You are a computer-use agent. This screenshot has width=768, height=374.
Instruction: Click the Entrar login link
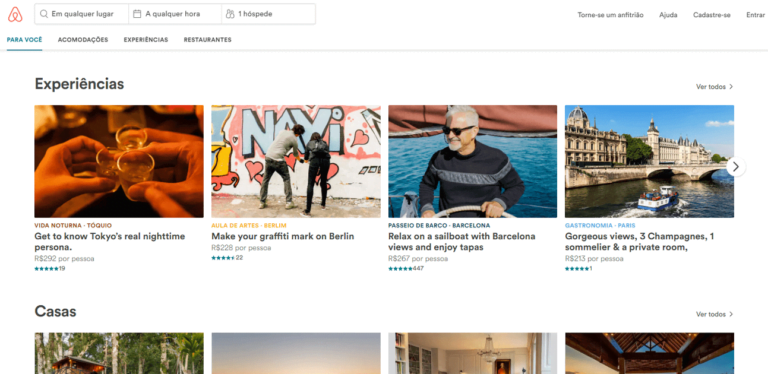pos(756,15)
